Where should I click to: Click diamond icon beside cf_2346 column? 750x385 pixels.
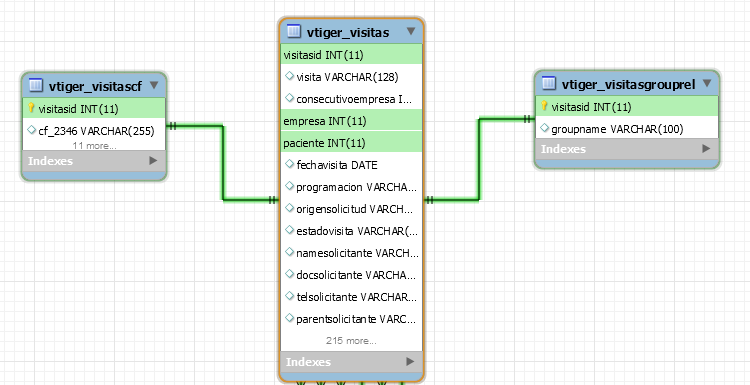(x=32, y=130)
